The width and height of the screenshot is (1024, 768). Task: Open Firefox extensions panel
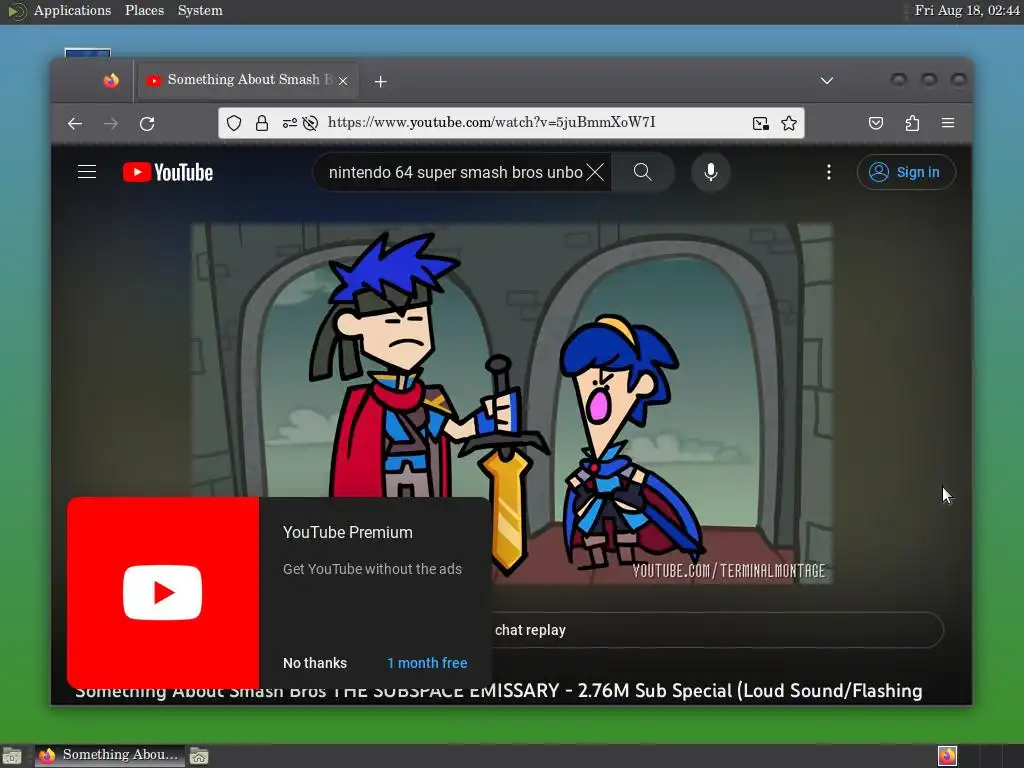pos(912,123)
